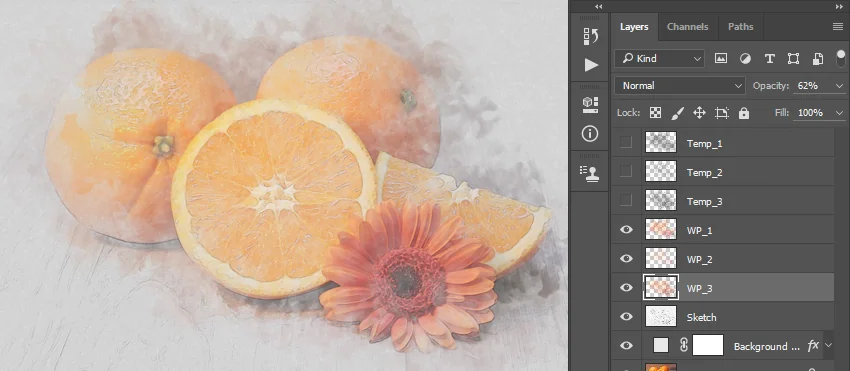Open the Fill slider dropdown arrow

tap(840, 113)
